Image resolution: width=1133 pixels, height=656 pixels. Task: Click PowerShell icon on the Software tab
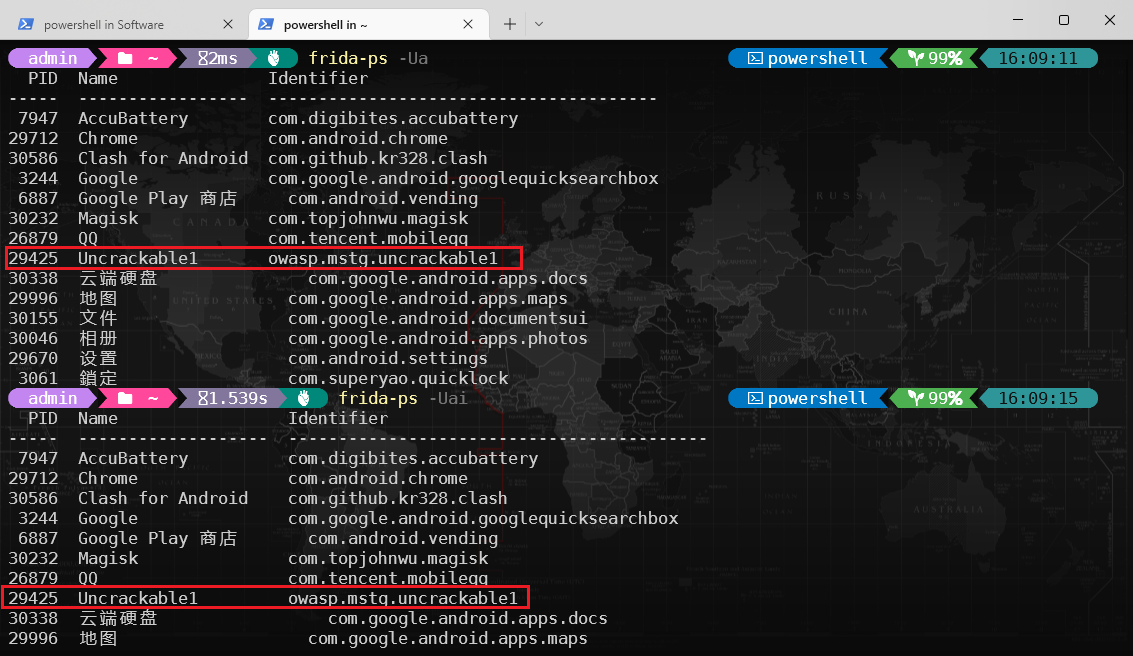tap(26, 24)
